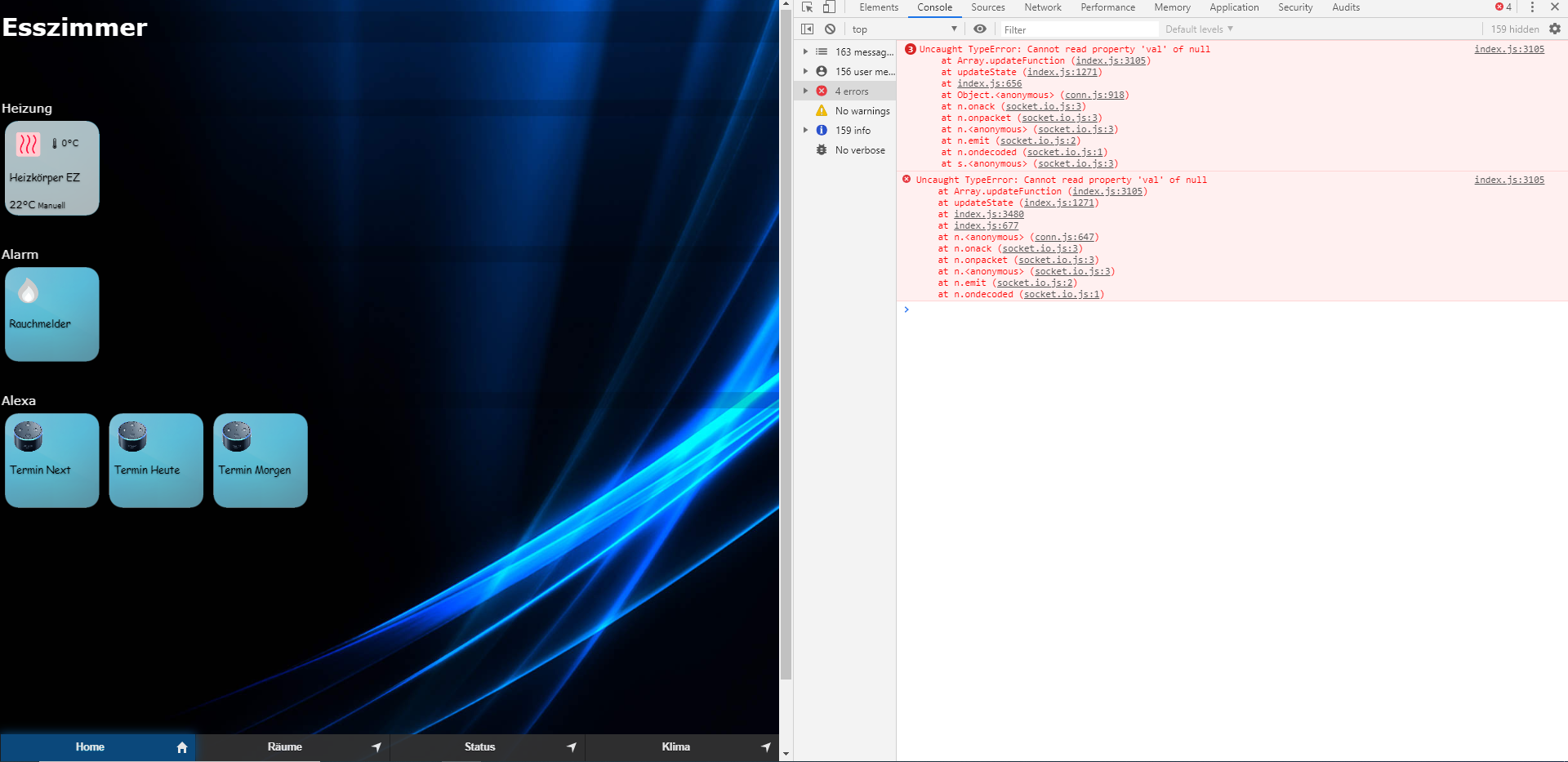Screen dimensions: 1568x762
Task: Click the red error count badge
Action: [x=1503, y=7]
